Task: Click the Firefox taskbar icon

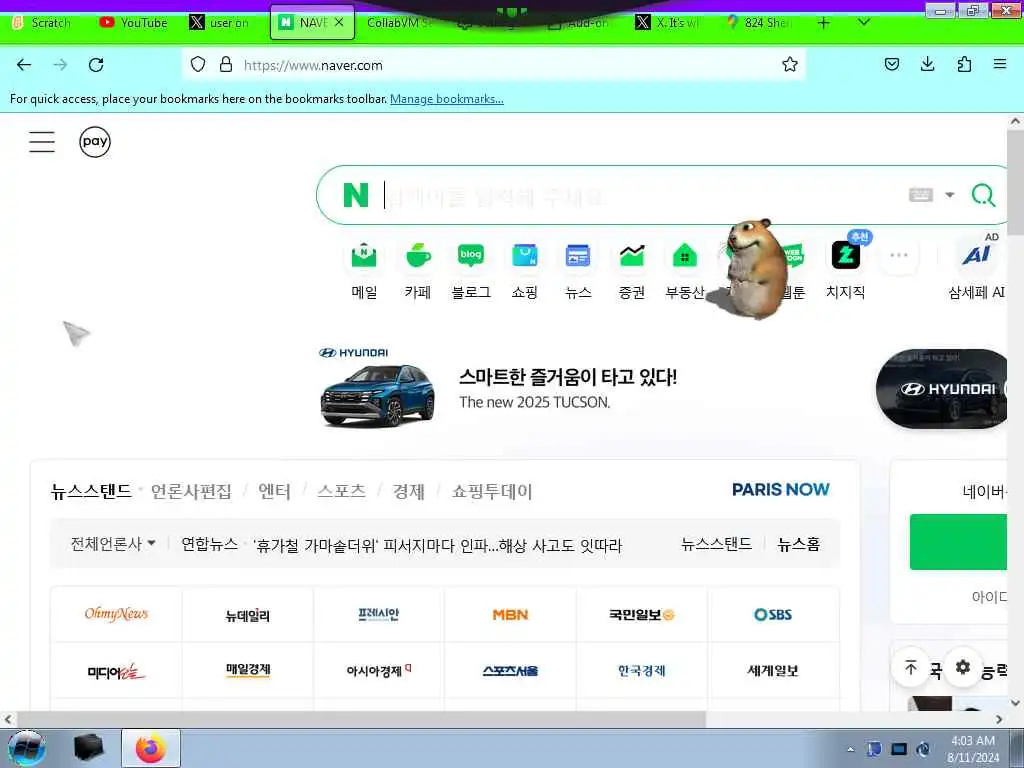Action: click(151, 748)
